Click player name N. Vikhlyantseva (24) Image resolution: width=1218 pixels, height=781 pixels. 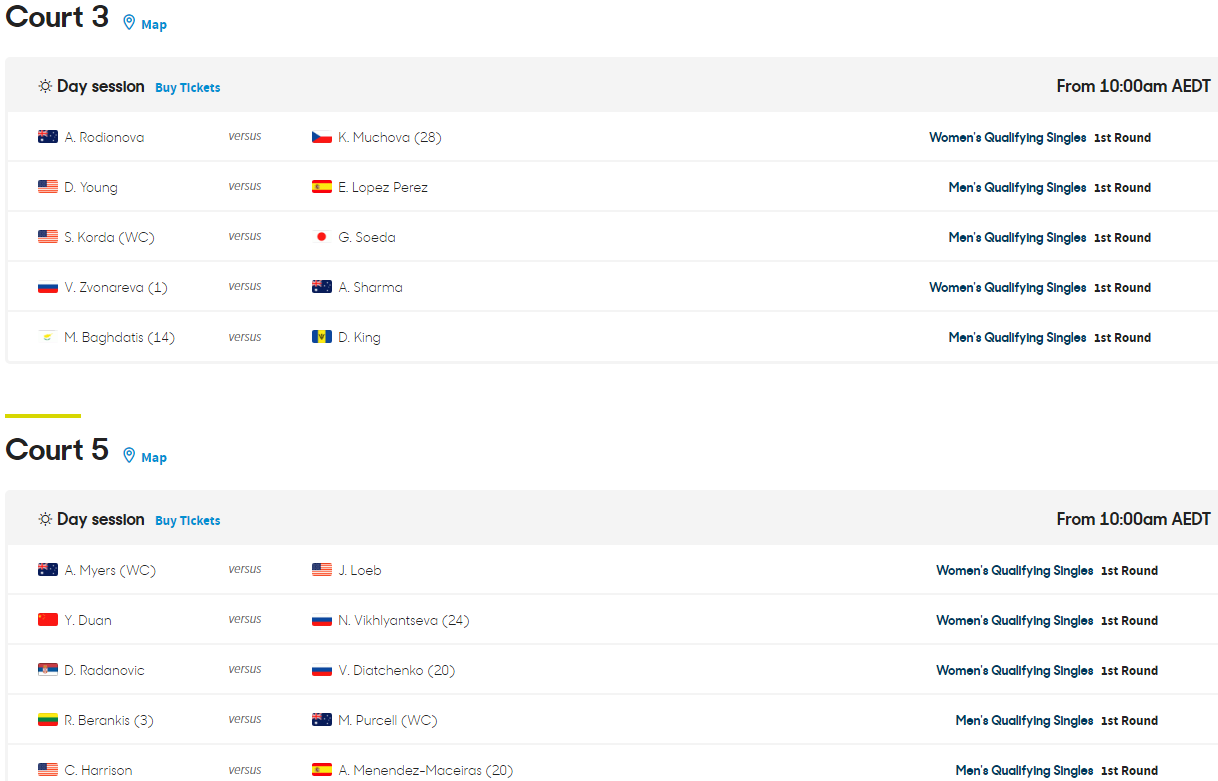[x=403, y=620]
